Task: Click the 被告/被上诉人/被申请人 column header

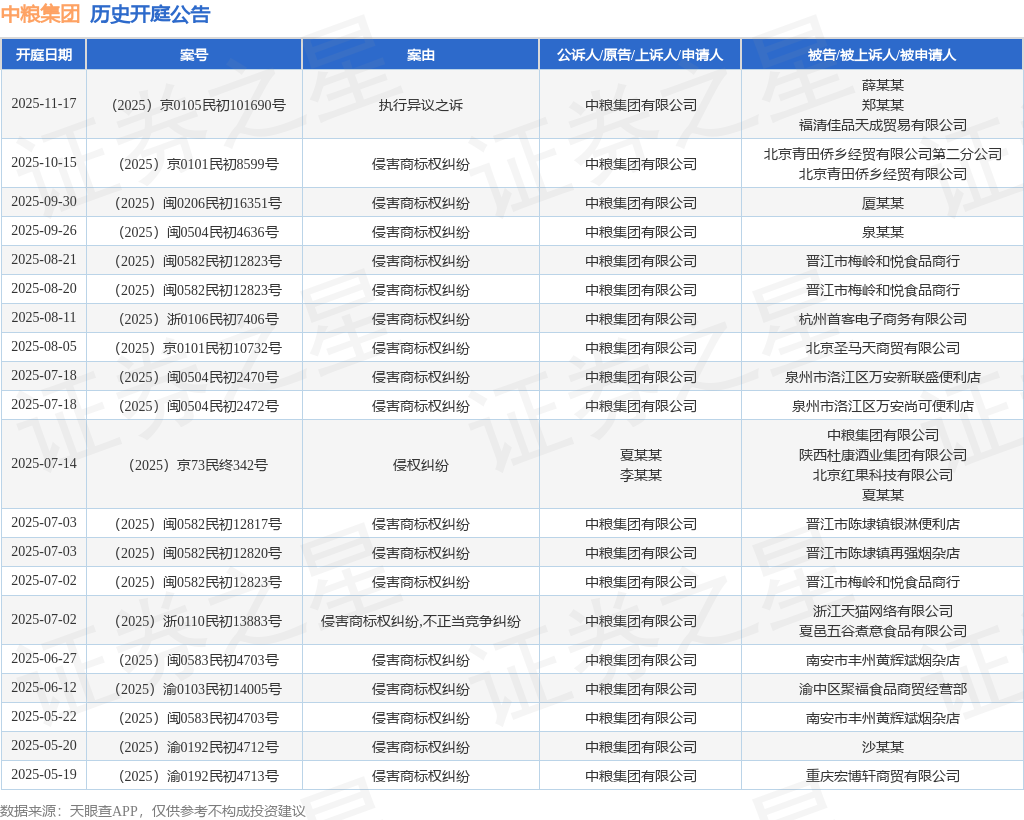Action: [x=882, y=55]
